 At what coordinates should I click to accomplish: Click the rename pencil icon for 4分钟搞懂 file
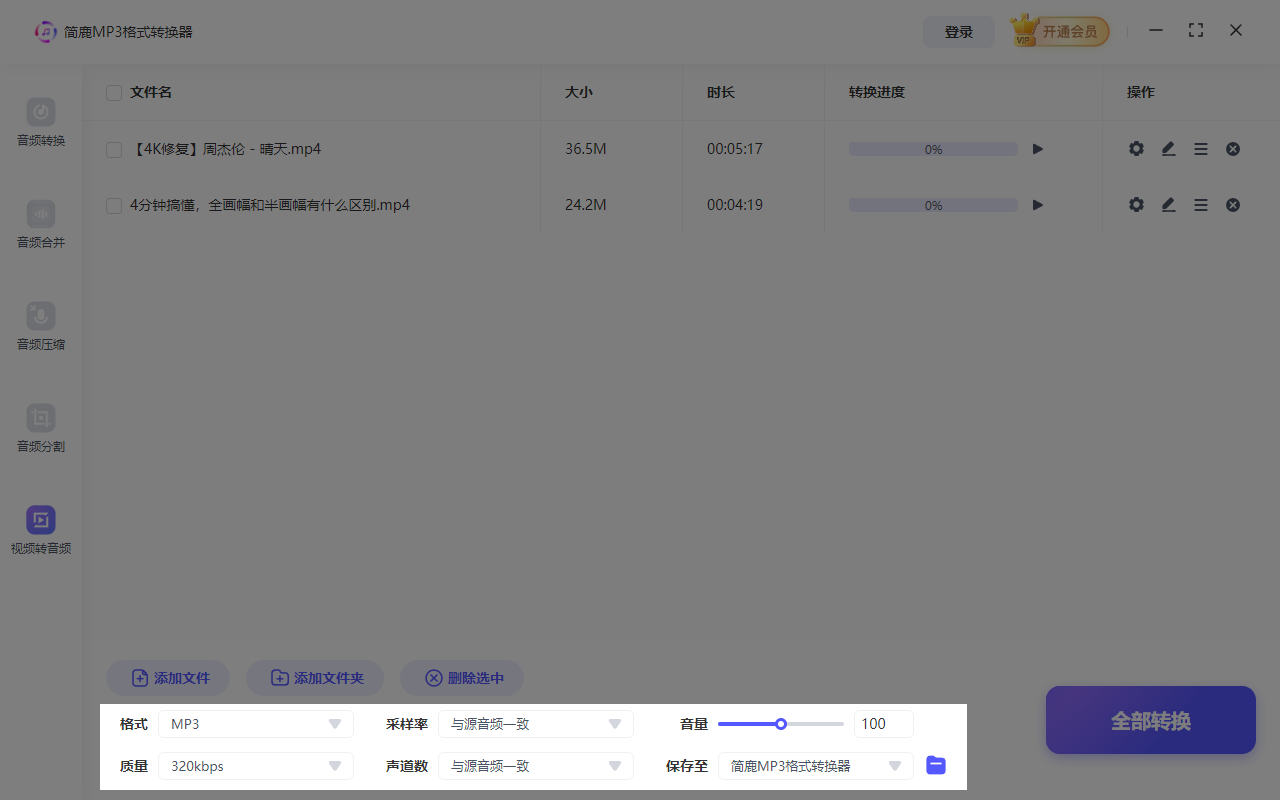1168,204
